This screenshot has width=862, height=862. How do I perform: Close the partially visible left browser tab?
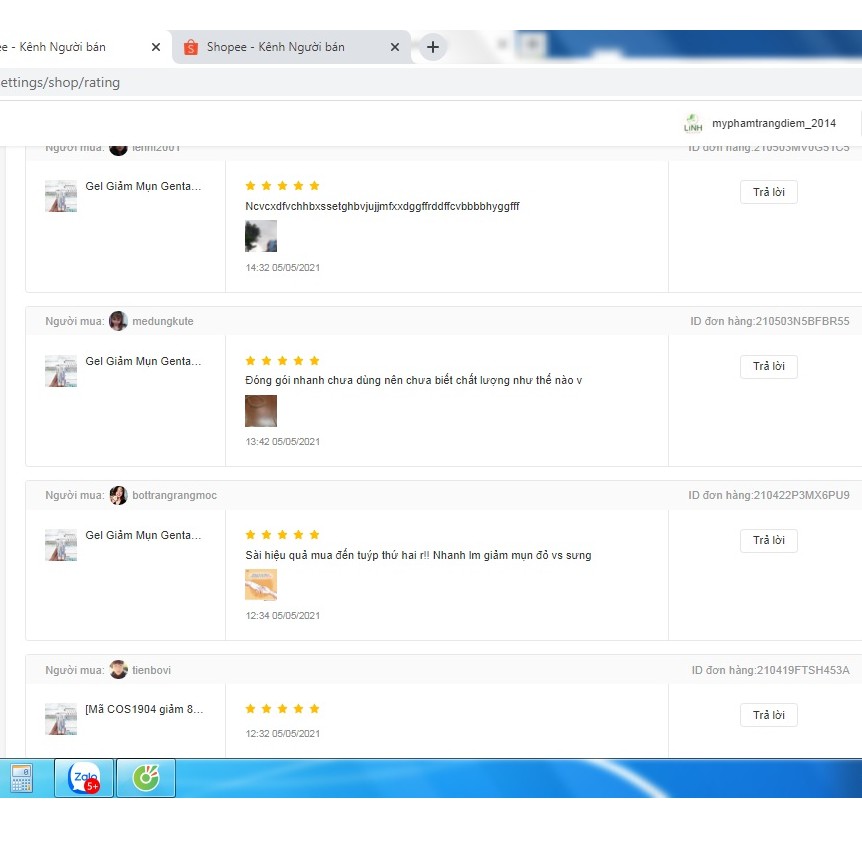[x=156, y=47]
